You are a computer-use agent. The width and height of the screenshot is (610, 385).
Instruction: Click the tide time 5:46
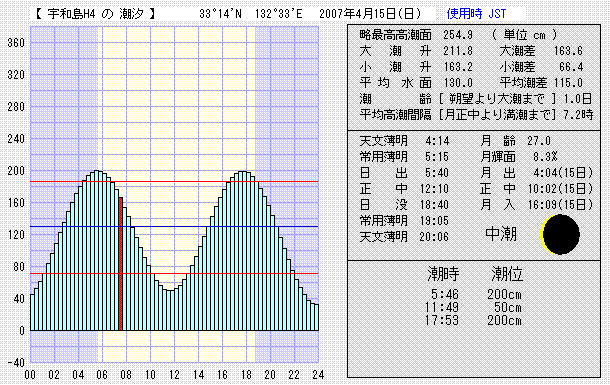coord(444,294)
